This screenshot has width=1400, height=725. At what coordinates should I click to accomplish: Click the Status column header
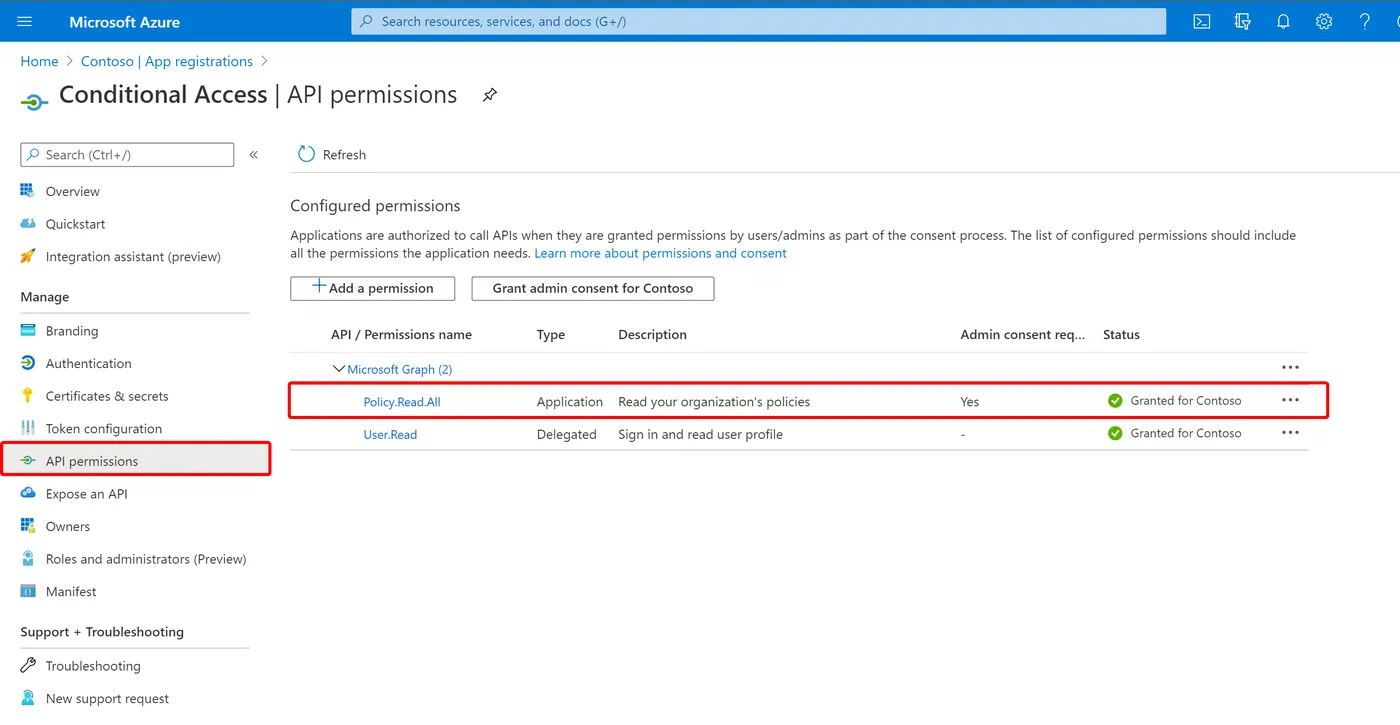(x=1121, y=335)
